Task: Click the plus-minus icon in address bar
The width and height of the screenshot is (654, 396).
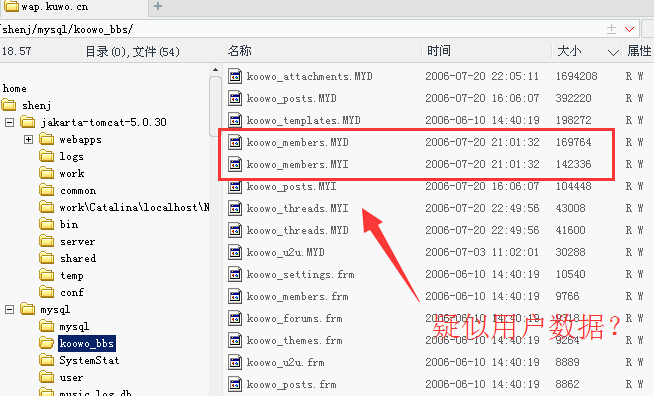Action: (611, 29)
